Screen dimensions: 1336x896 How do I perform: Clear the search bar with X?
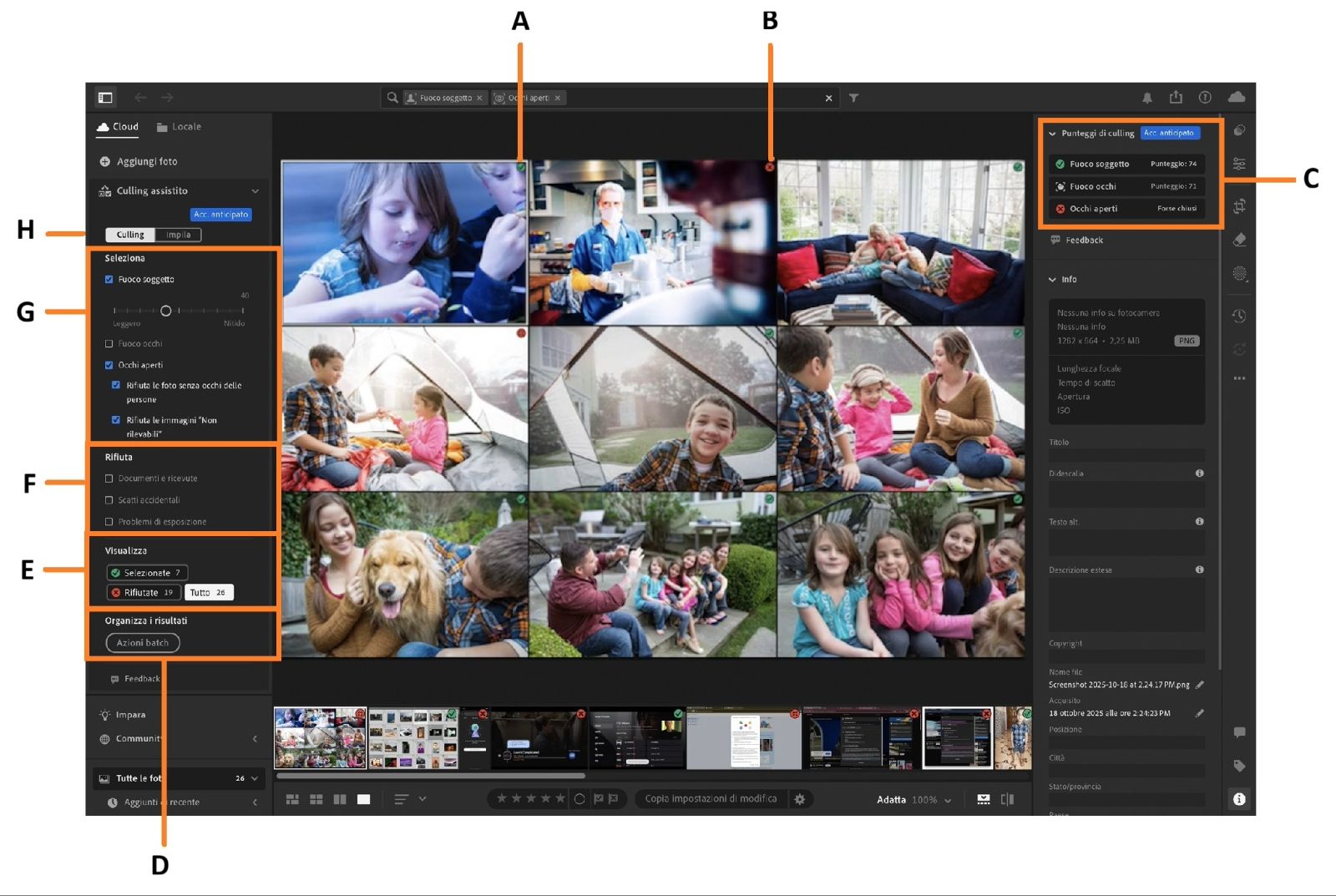point(828,98)
